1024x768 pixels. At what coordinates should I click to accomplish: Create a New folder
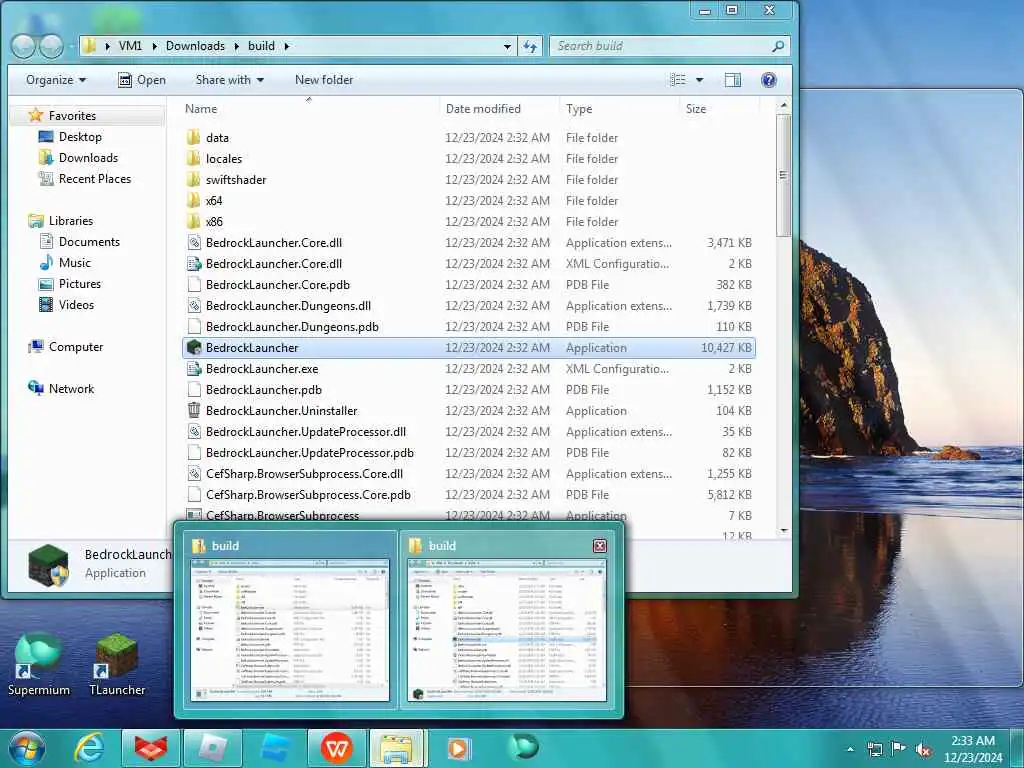pyautogui.click(x=324, y=80)
